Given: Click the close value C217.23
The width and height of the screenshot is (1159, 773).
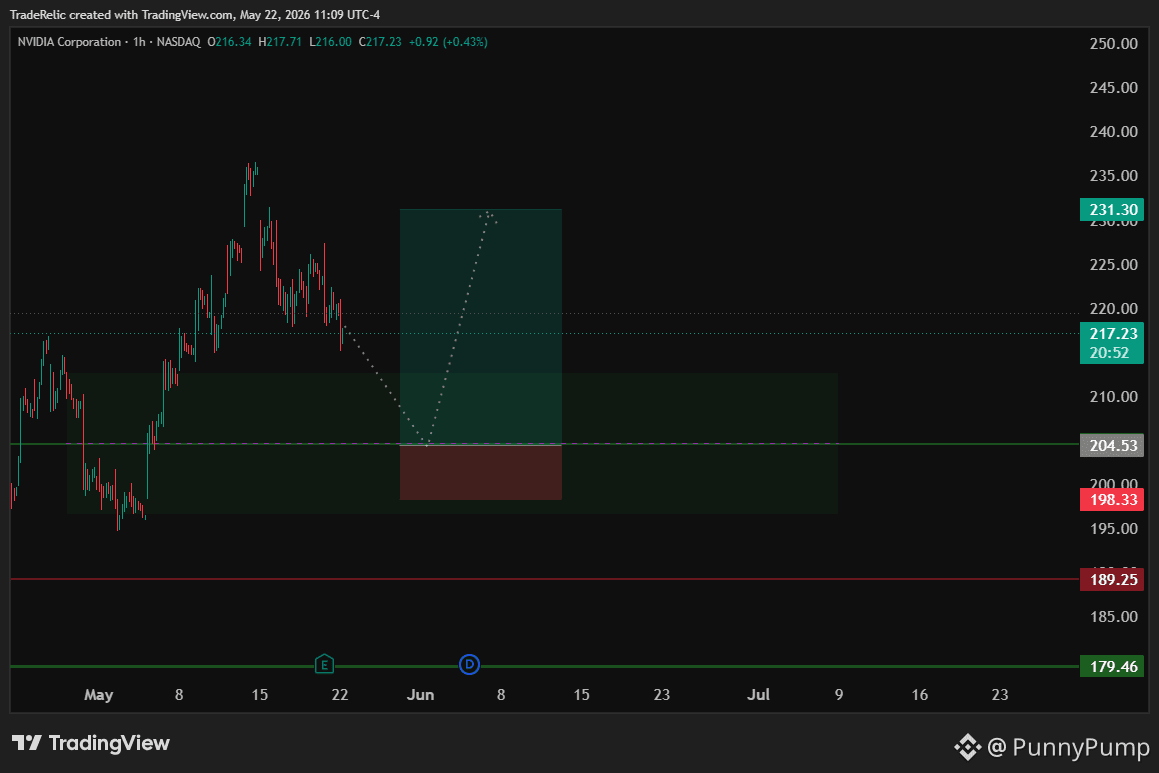Looking at the screenshot, I should (380, 42).
